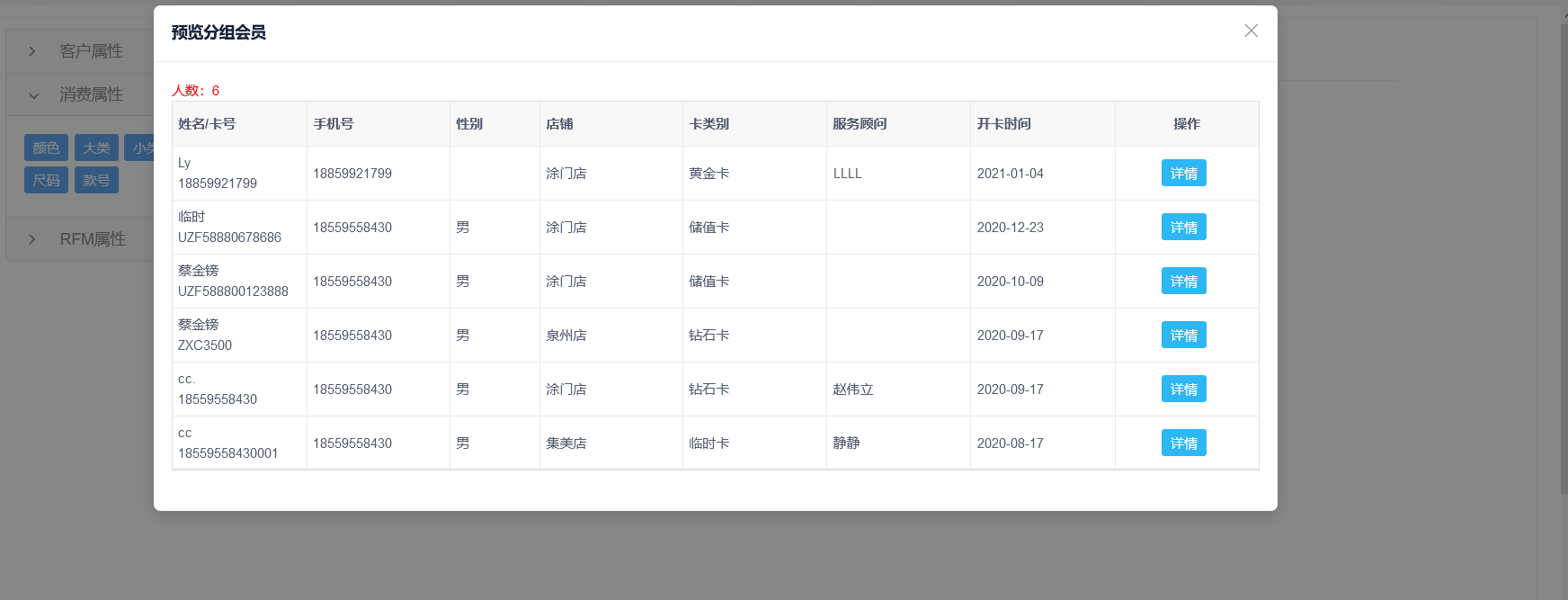This screenshot has width=1568, height=600.
Task: Click the 赵伟立 advisor cell
Action: click(853, 390)
